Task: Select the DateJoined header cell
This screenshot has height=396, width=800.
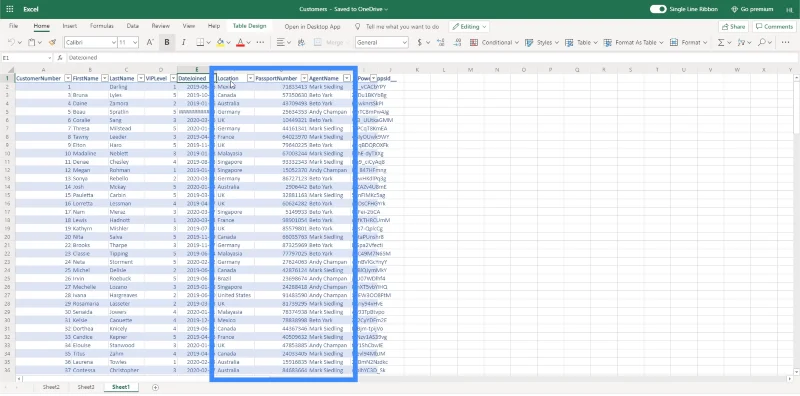Action: (193, 78)
